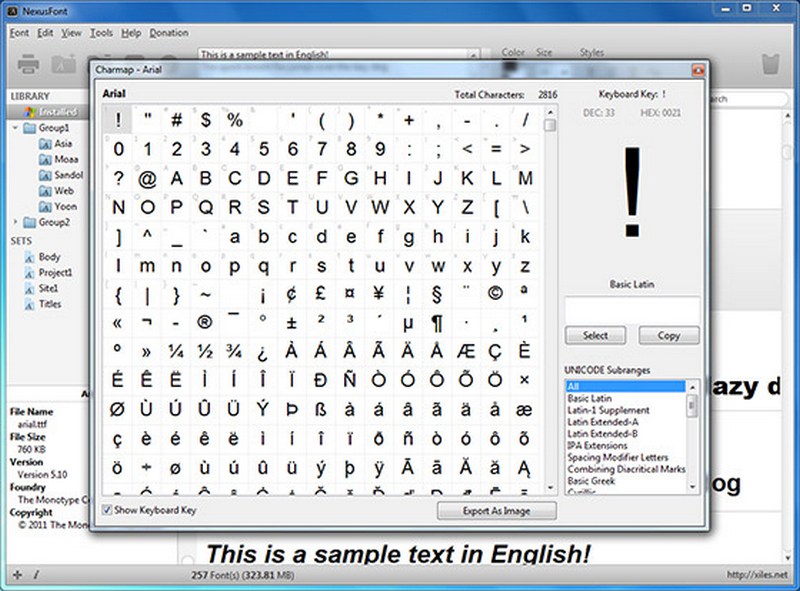Collapse the Group1 tree node
This screenshot has height=591, width=800.
click(x=16, y=129)
